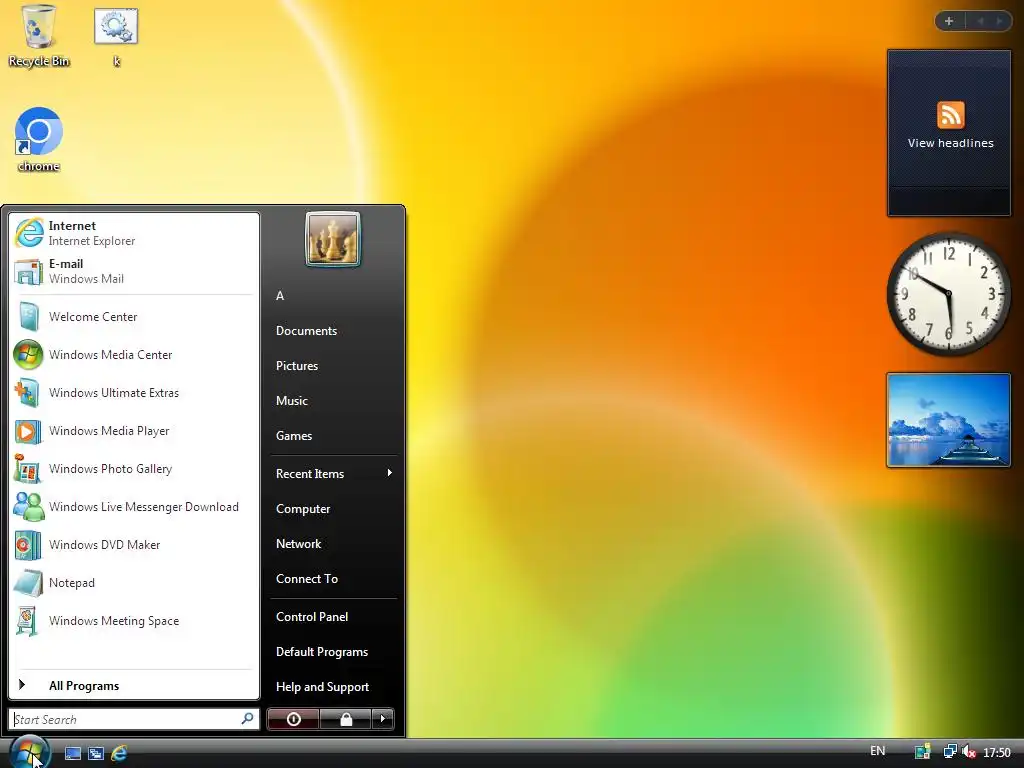Viewport: 1024px width, 768px height.
Task: Open Windows Ultimate Extras
Action: [x=134, y=392]
